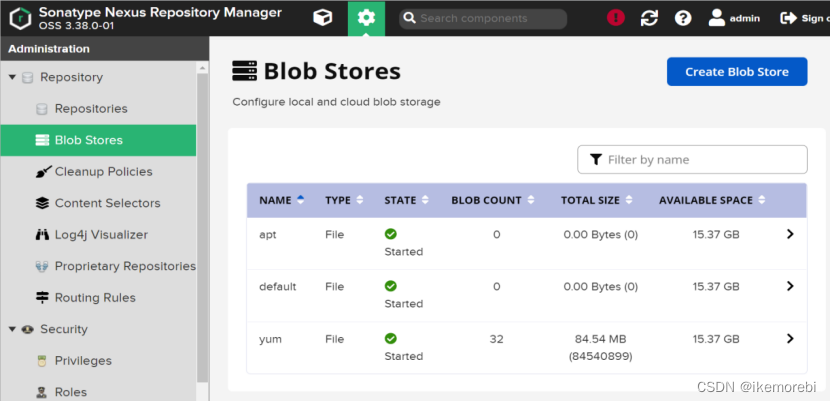Image resolution: width=831 pixels, height=402 pixels.
Task: Open the Administration gear icon
Action: pos(366,18)
